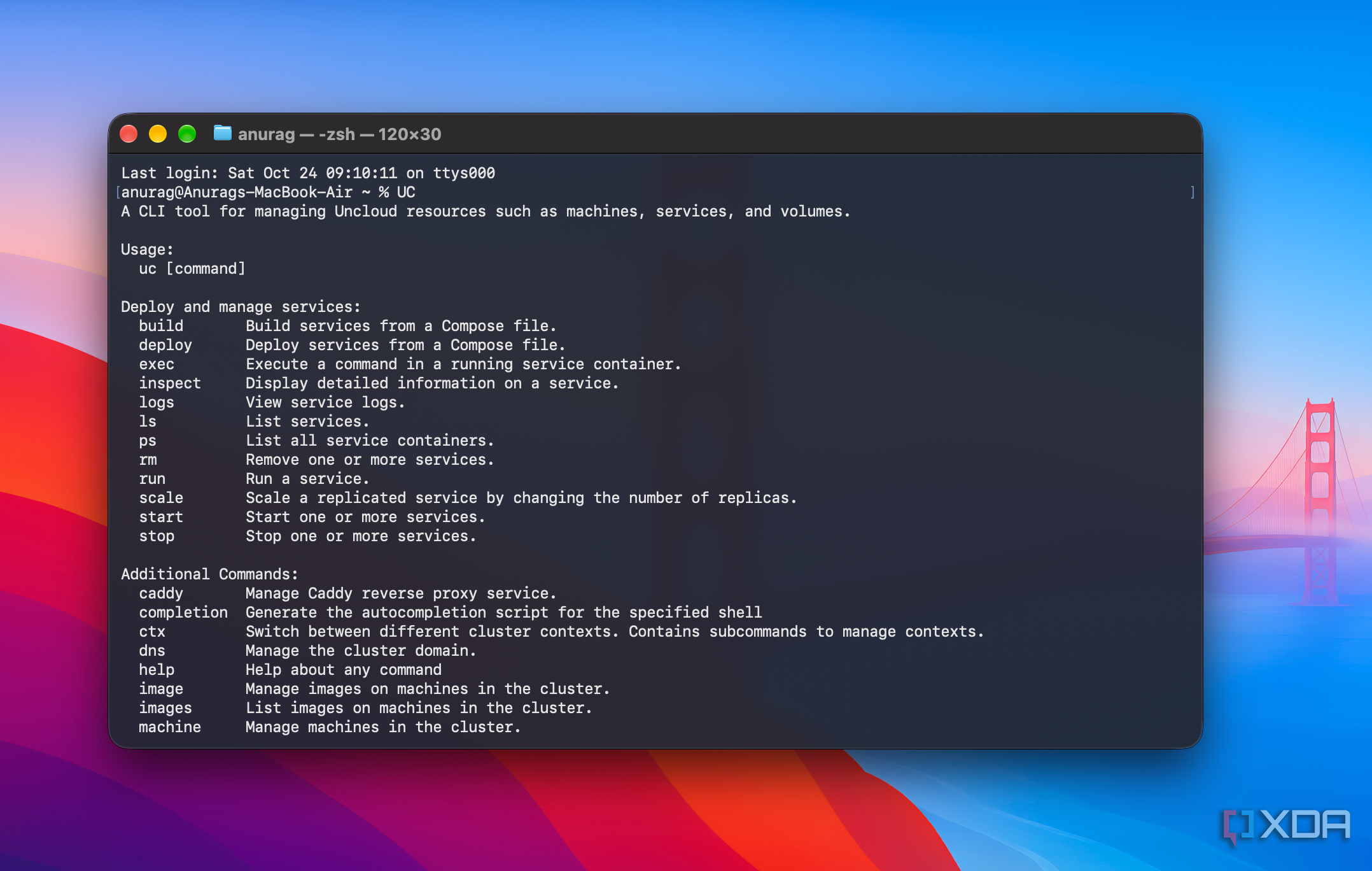Click the 'caddy' command under Additional Commands
The image size is (1372, 871).
pos(161,593)
